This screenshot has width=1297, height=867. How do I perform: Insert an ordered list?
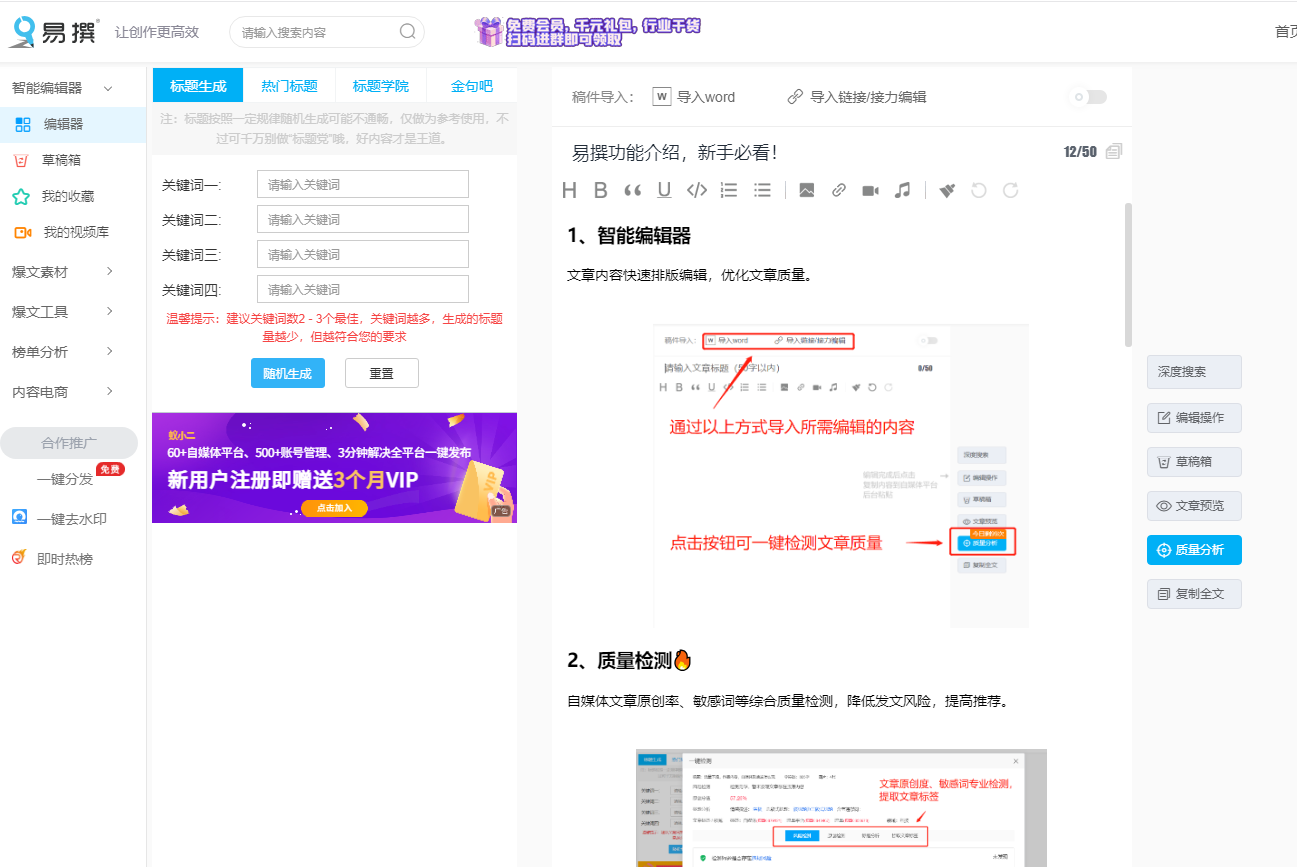pyautogui.click(x=729, y=190)
